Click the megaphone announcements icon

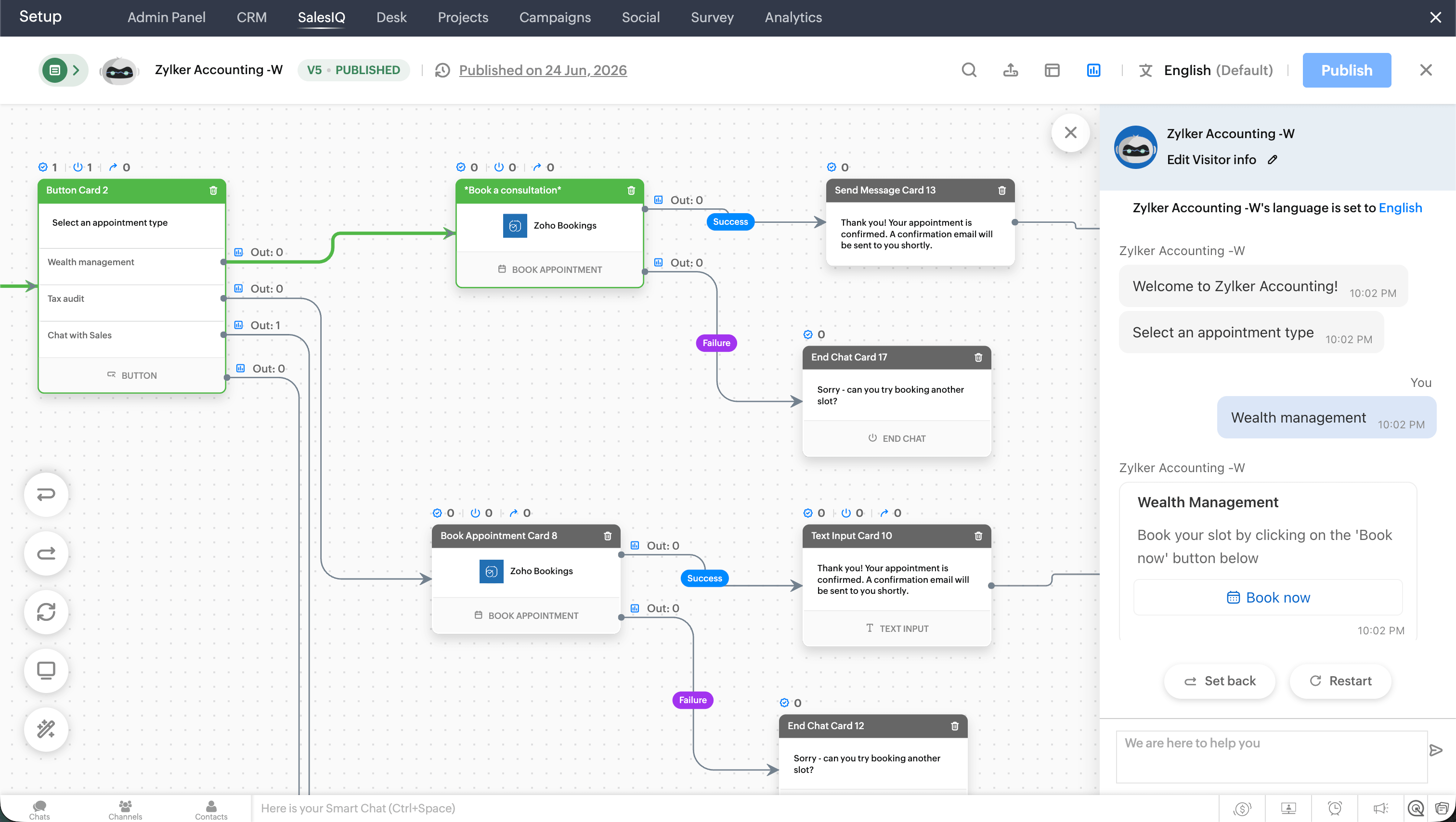[x=1380, y=809]
